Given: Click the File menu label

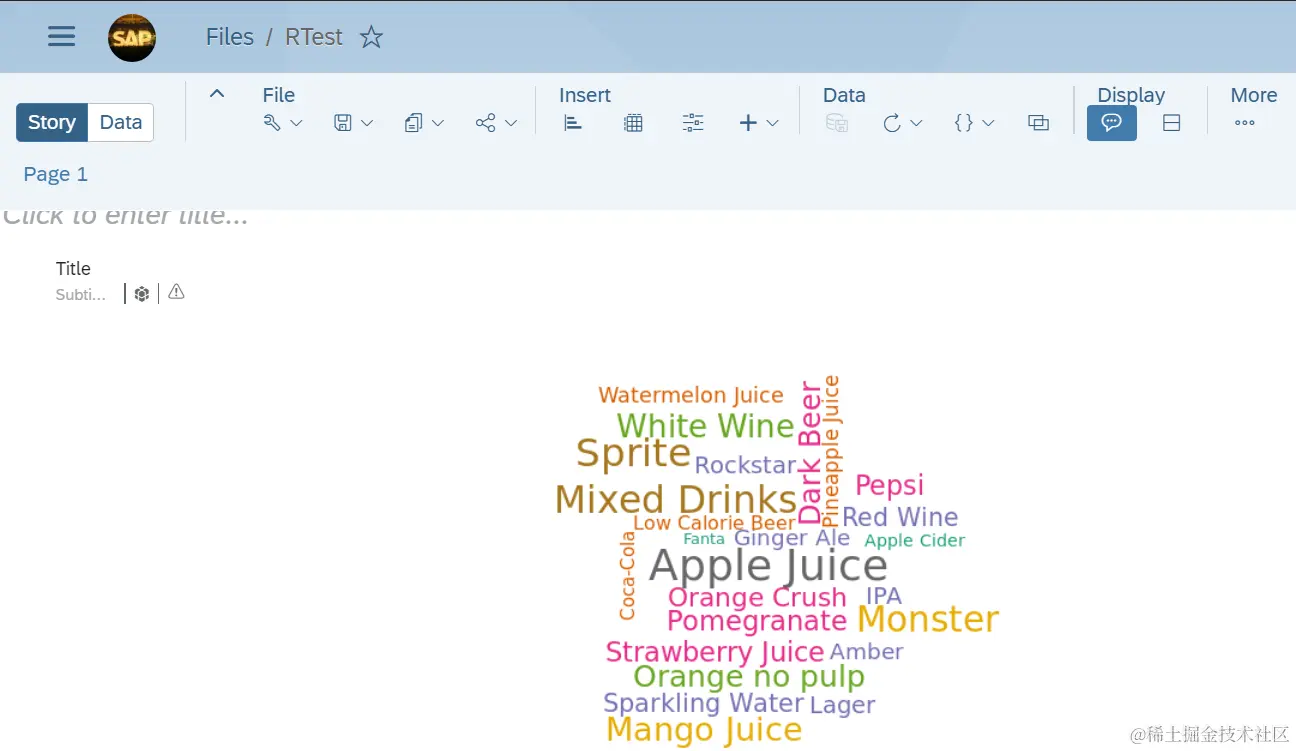Looking at the screenshot, I should pyautogui.click(x=279, y=95).
